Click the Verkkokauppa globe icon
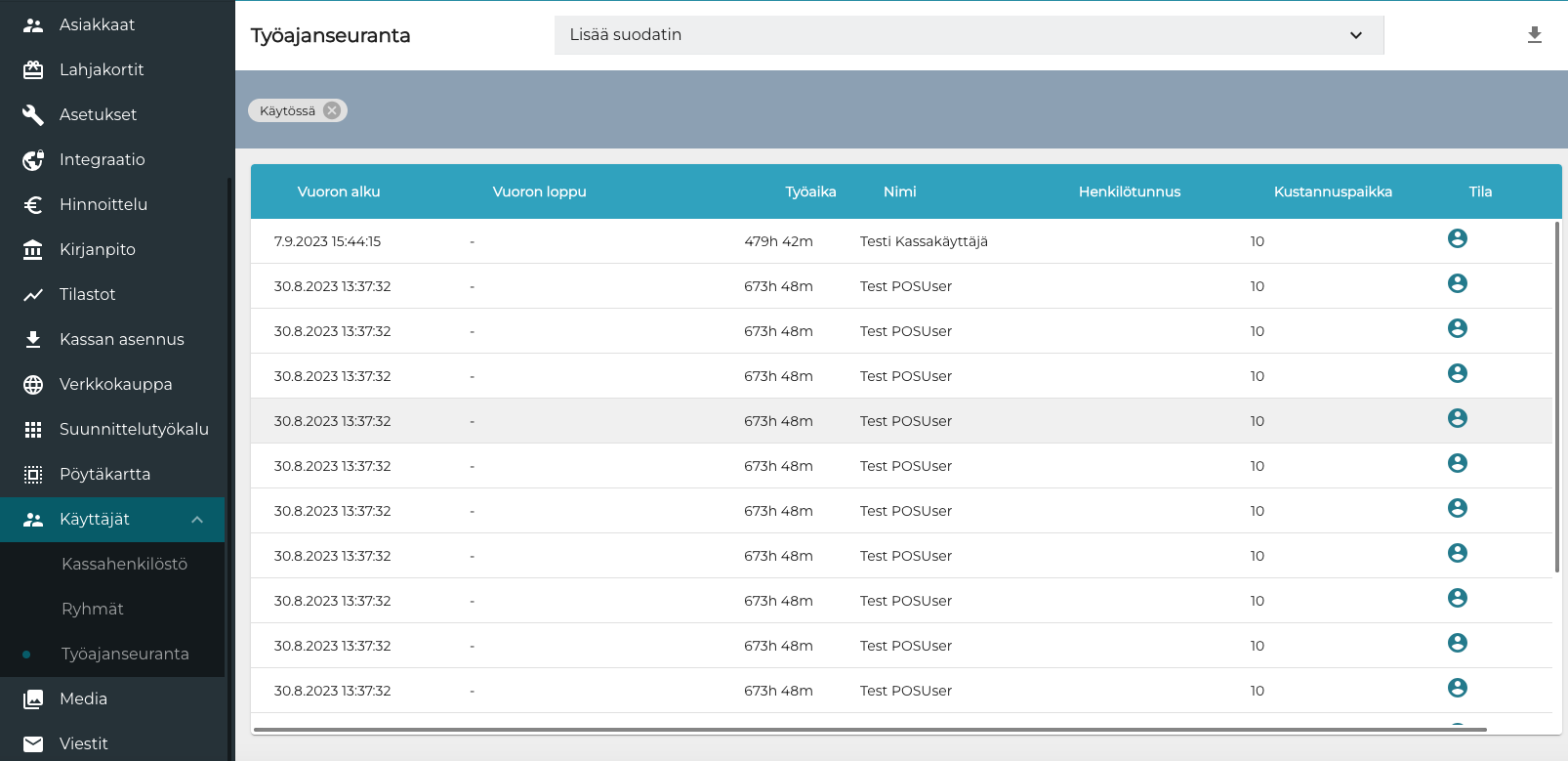 pyautogui.click(x=33, y=385)
